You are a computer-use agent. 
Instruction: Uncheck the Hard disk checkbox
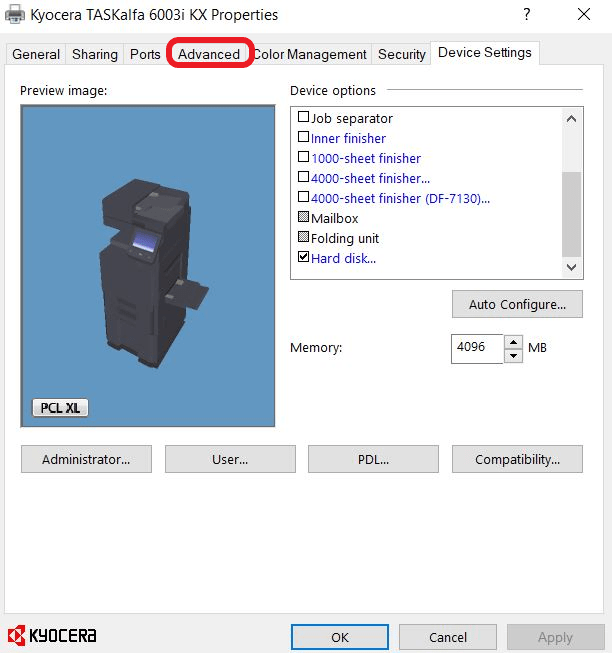point(304,257)
